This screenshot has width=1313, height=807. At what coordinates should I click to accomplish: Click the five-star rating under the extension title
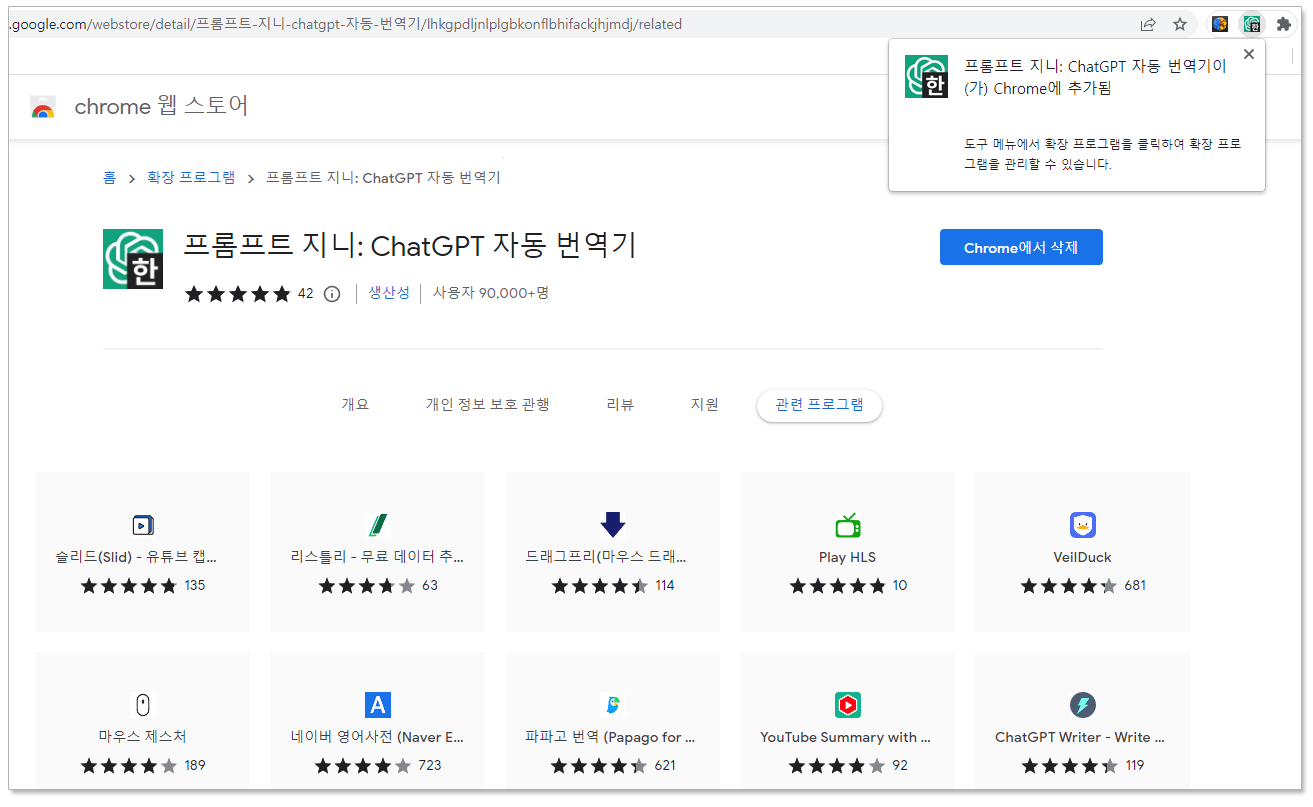238,294
